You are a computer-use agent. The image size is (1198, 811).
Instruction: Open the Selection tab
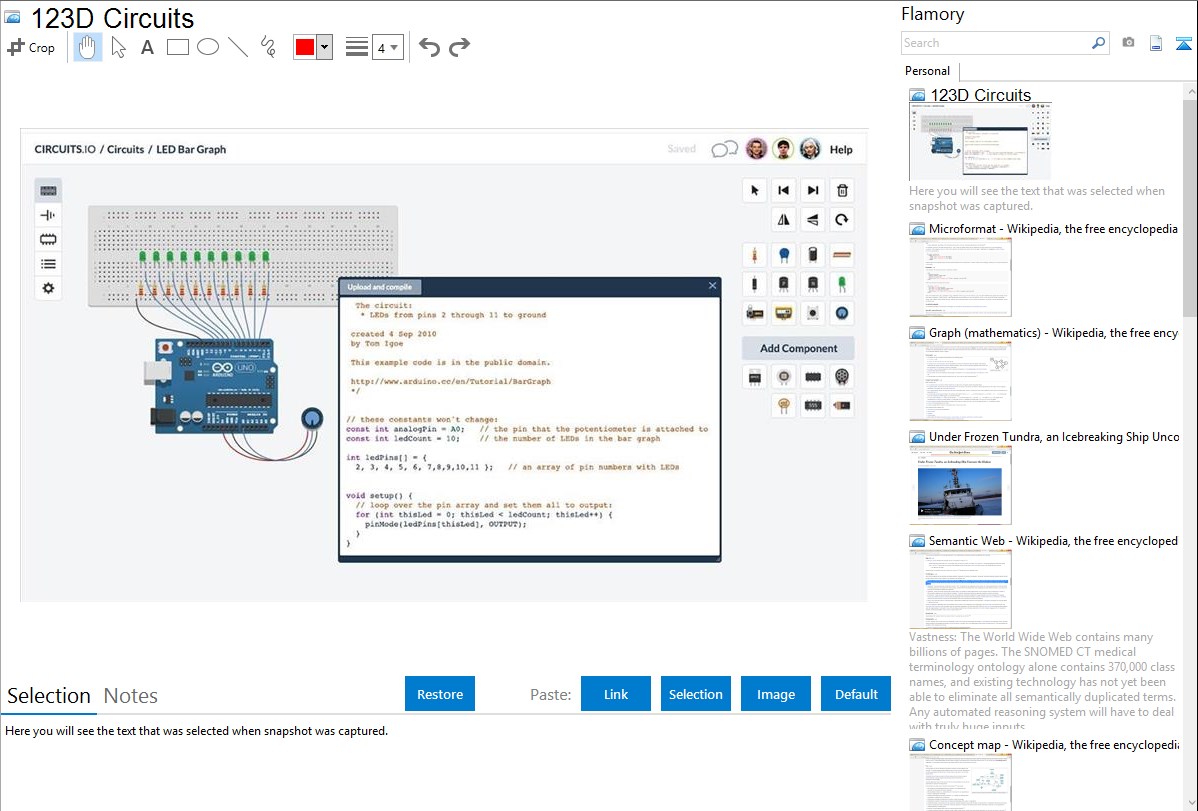click(49, 696)
